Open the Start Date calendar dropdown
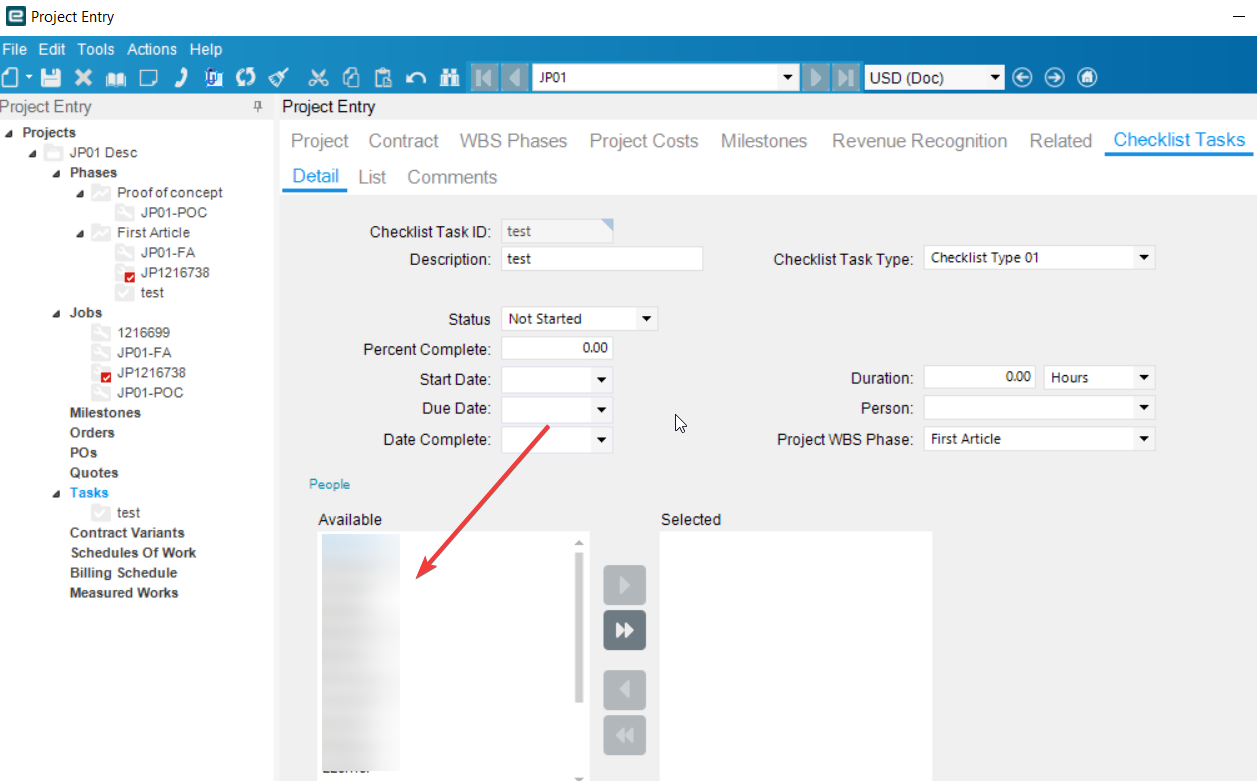The width and height of the screenshot is (1257, 781). click(601, 380)
